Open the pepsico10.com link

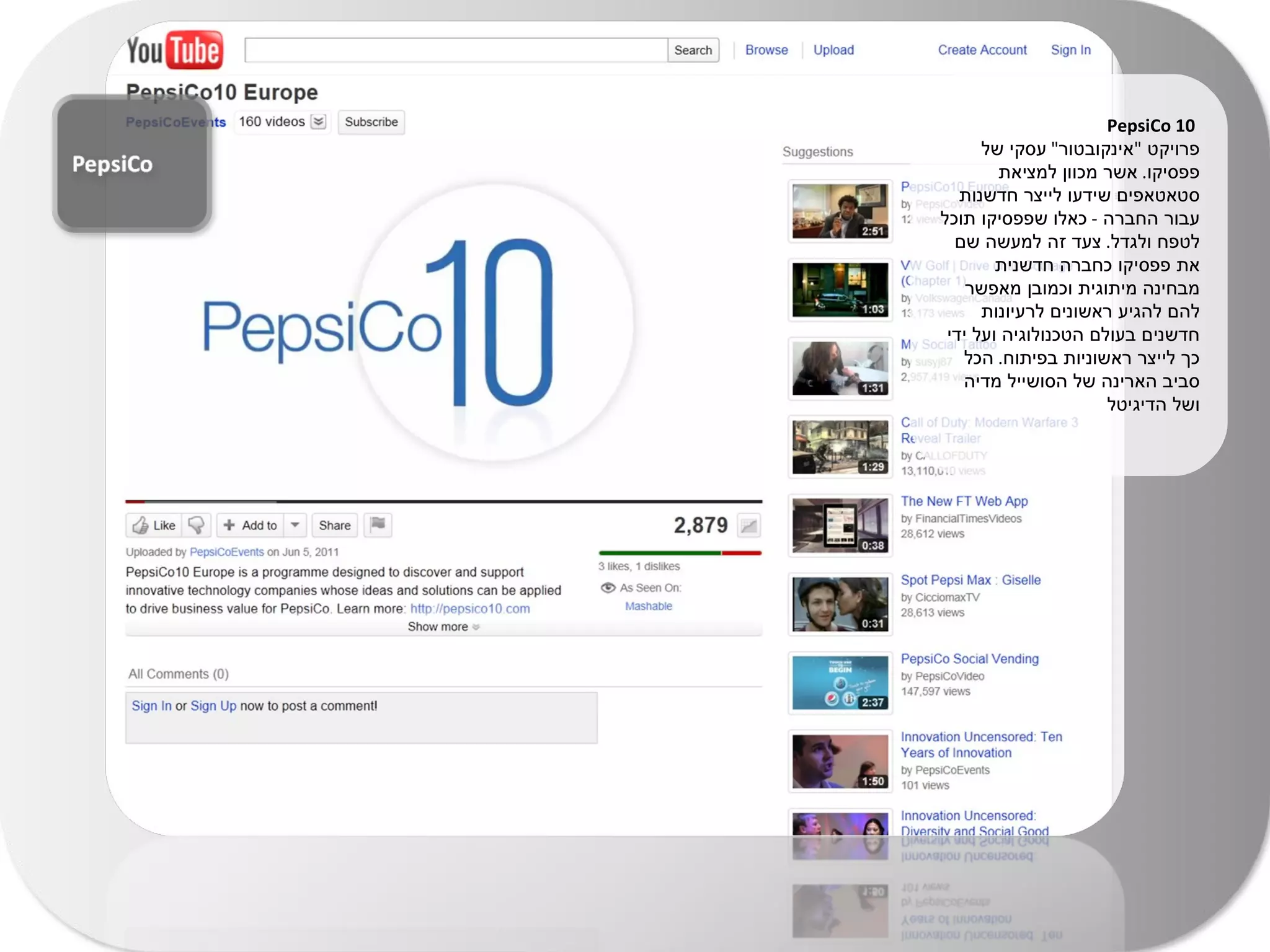[470, 609]
